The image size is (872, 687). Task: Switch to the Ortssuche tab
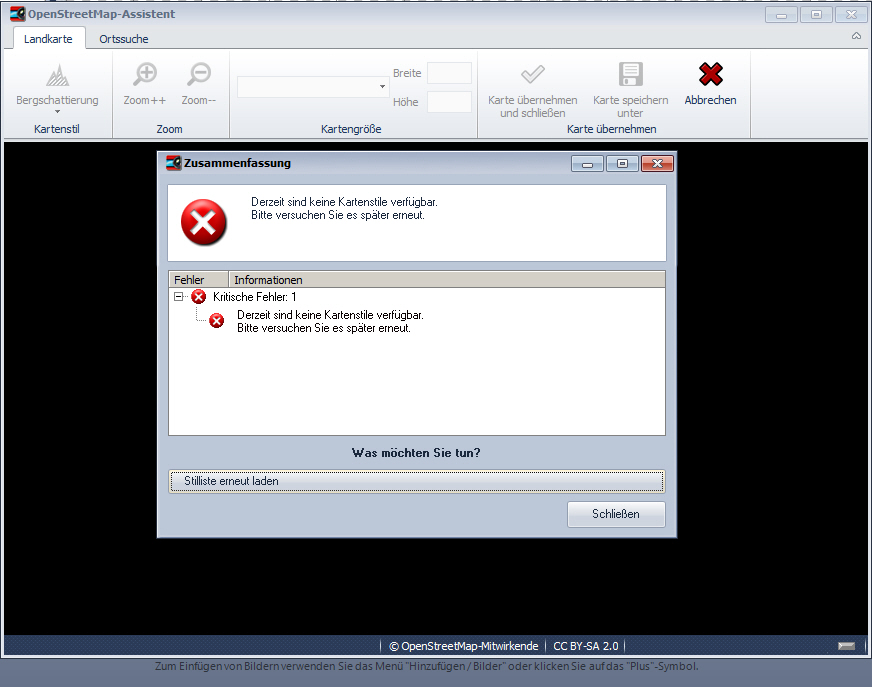pyautogui.click(x=124, y=39)
